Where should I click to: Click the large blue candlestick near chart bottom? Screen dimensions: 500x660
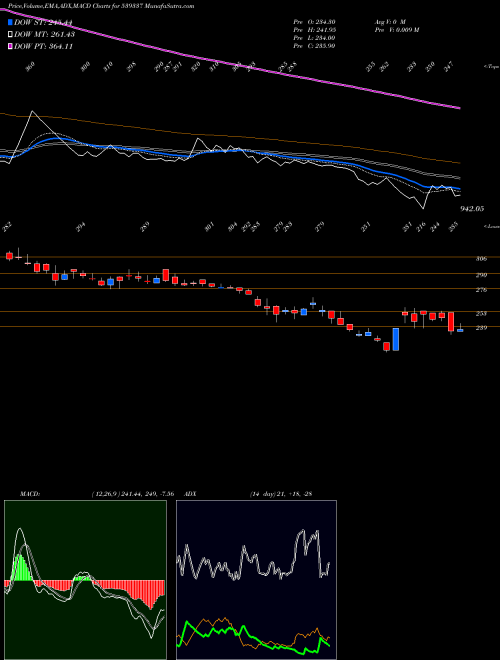coord(396,339)
